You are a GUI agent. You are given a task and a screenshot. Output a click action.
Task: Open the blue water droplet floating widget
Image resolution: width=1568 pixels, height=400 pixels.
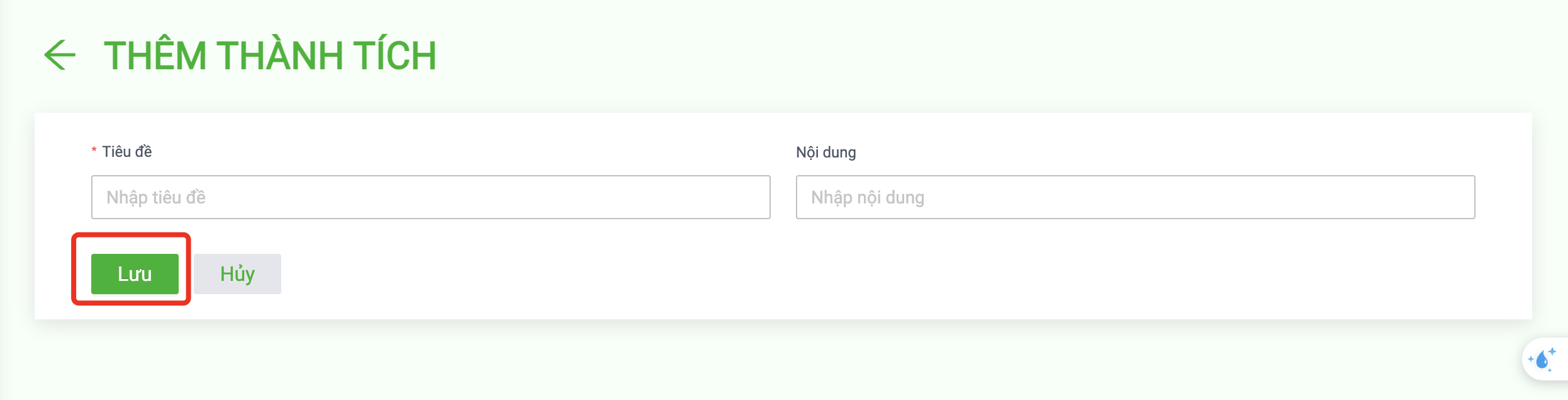1542,359
